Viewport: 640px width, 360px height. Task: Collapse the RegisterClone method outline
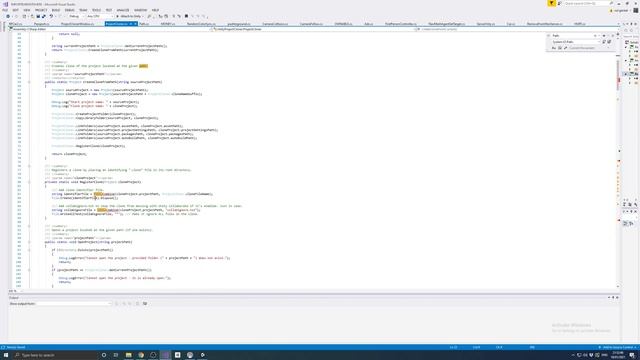tap(29, 182)
